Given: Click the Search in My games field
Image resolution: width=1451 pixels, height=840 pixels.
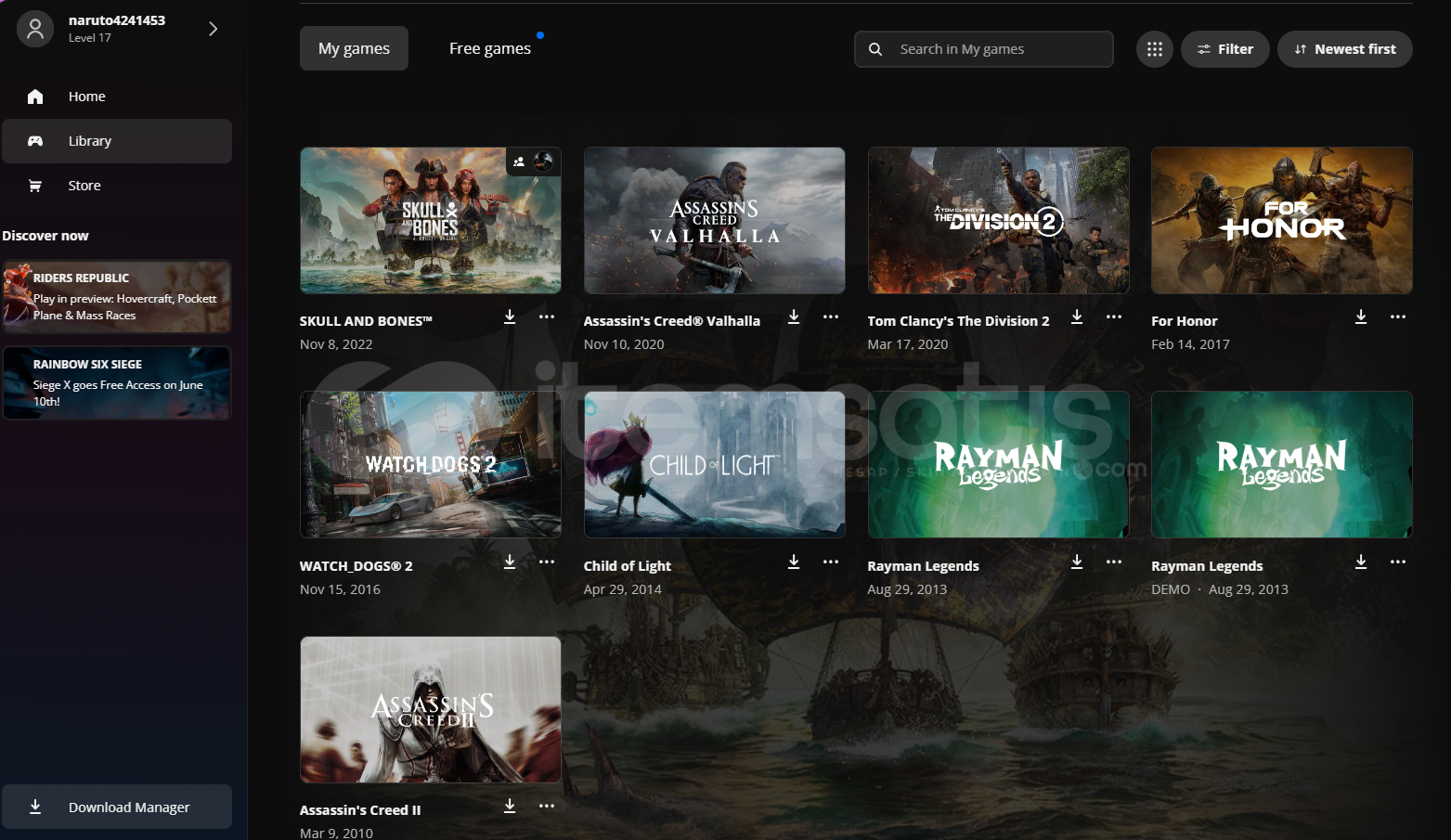Looking at the screenshot, I should coord(984,49).
